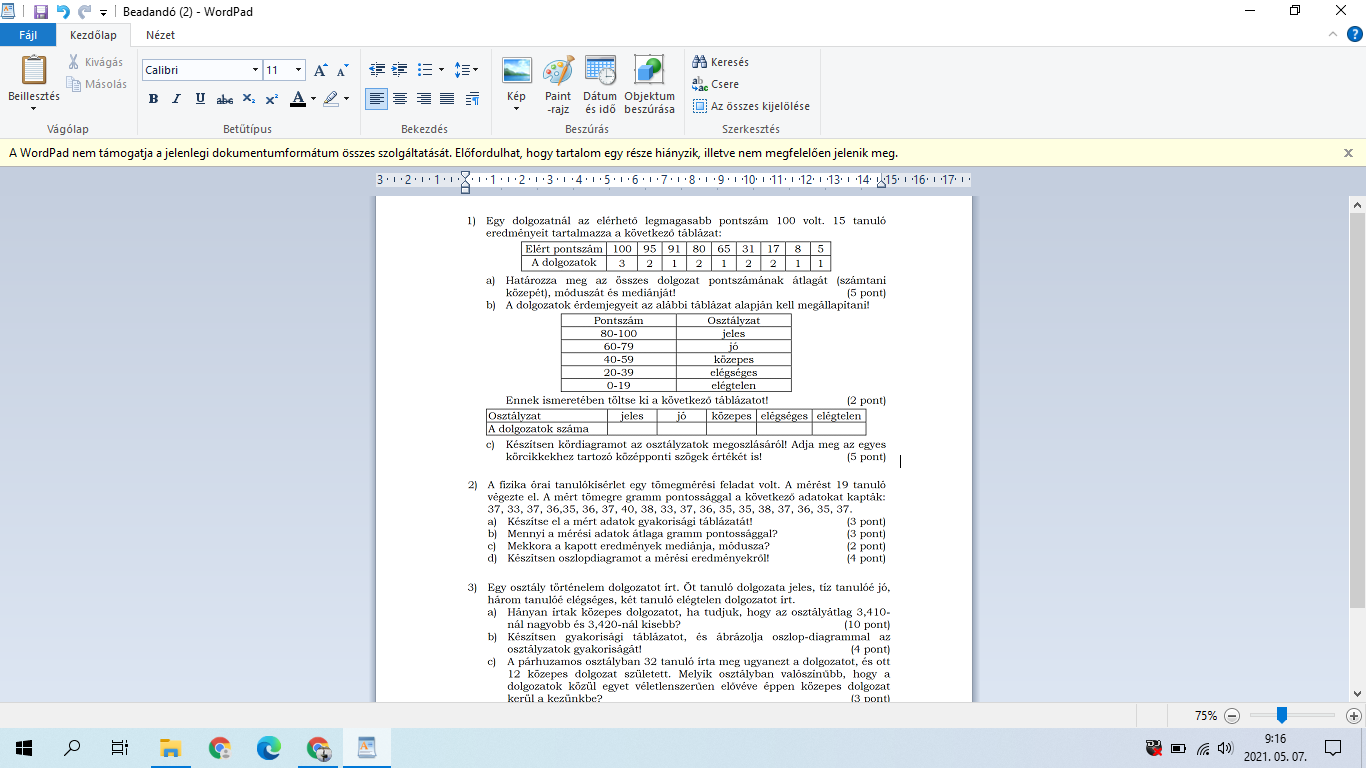Open the Calibri font family dropdown
1366x768 pixels.
[255, 70]
